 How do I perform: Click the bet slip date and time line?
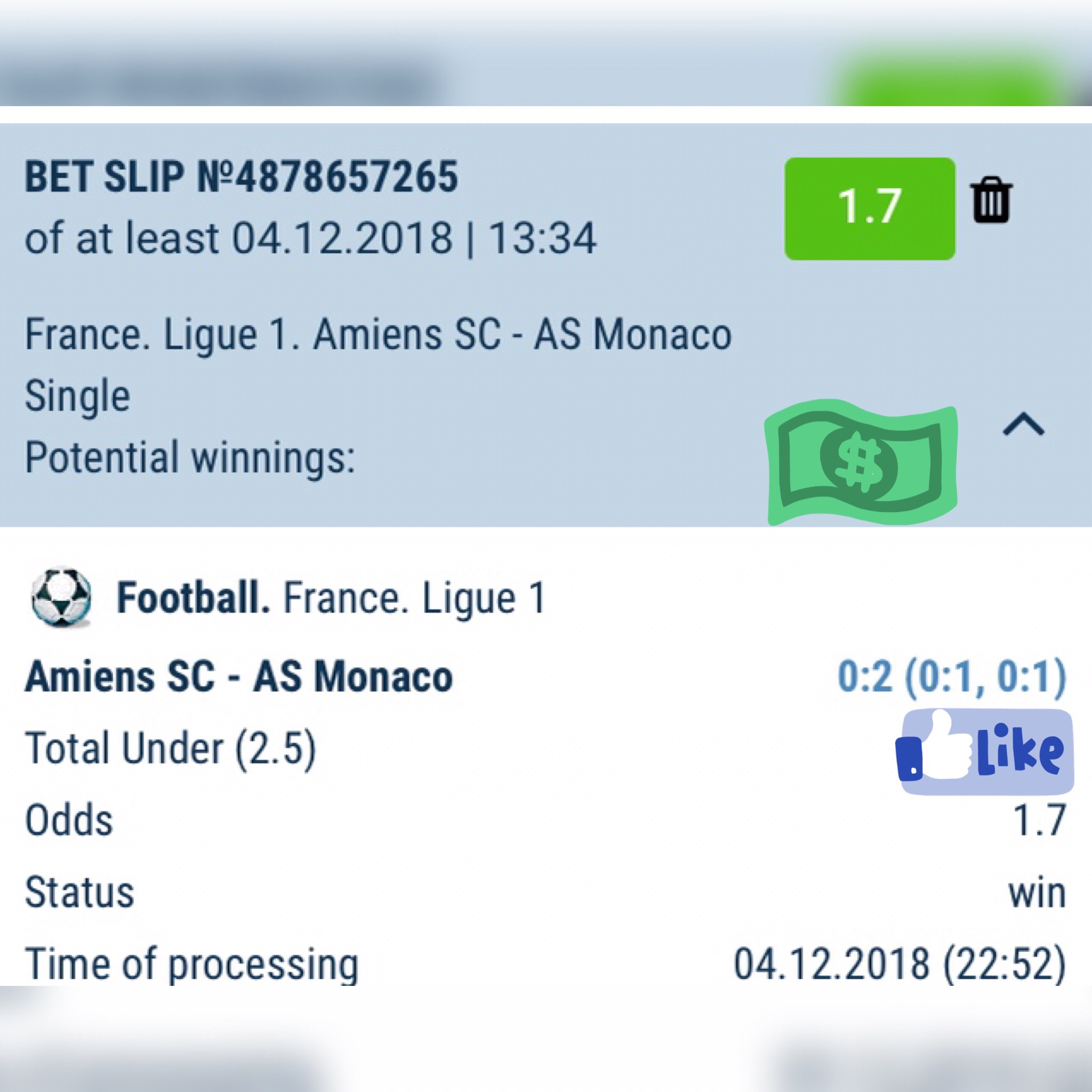310,238
